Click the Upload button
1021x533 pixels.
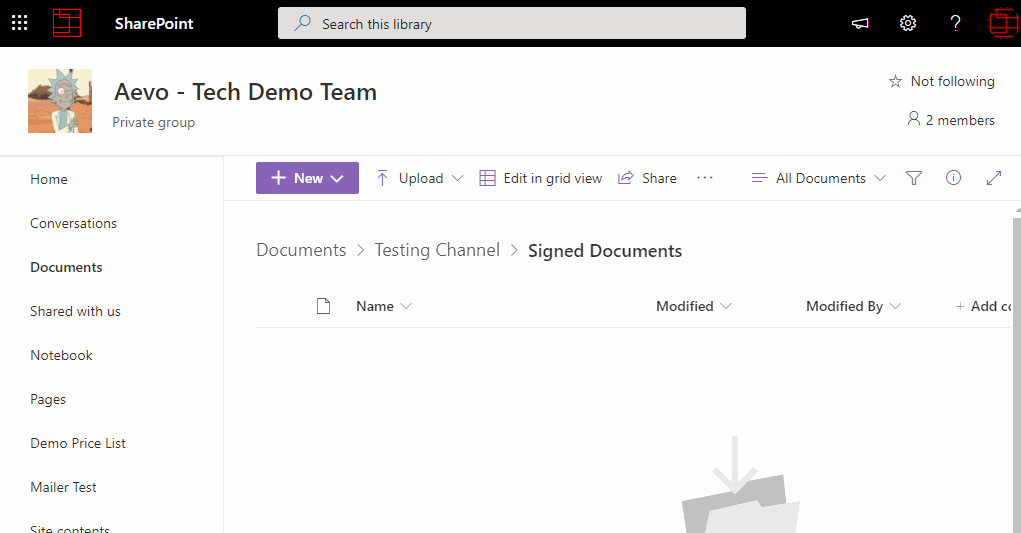click(x=410, y=178)
